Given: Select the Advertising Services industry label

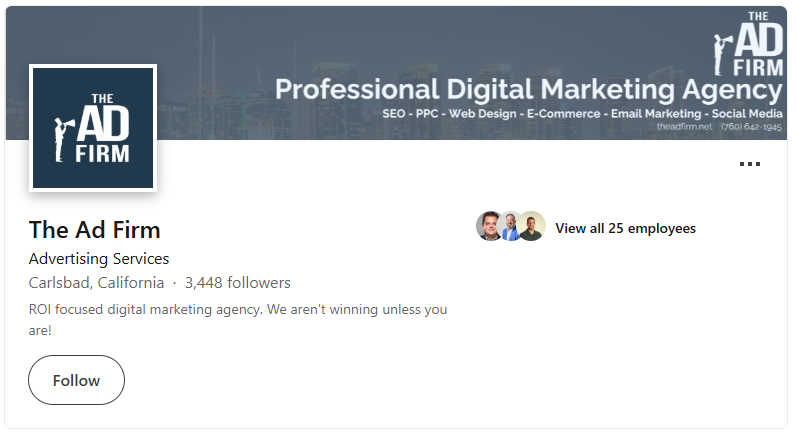Looking at the screenshot, I should point(99,259).
